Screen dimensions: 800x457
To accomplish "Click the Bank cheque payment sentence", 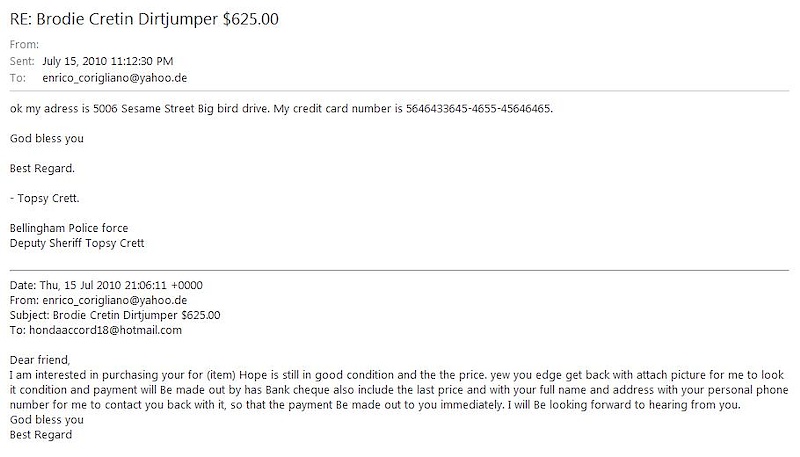I will point(399,390).
